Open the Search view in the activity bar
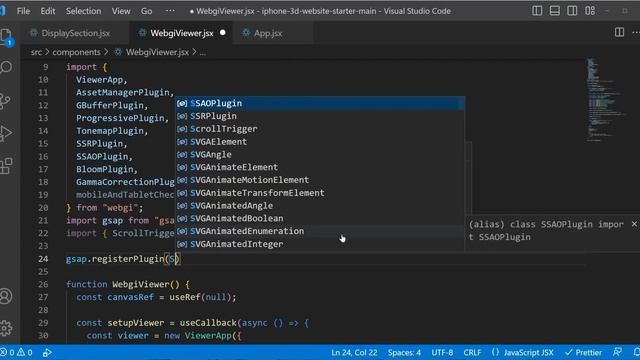 pyautogui.click(x=6, y=67)
